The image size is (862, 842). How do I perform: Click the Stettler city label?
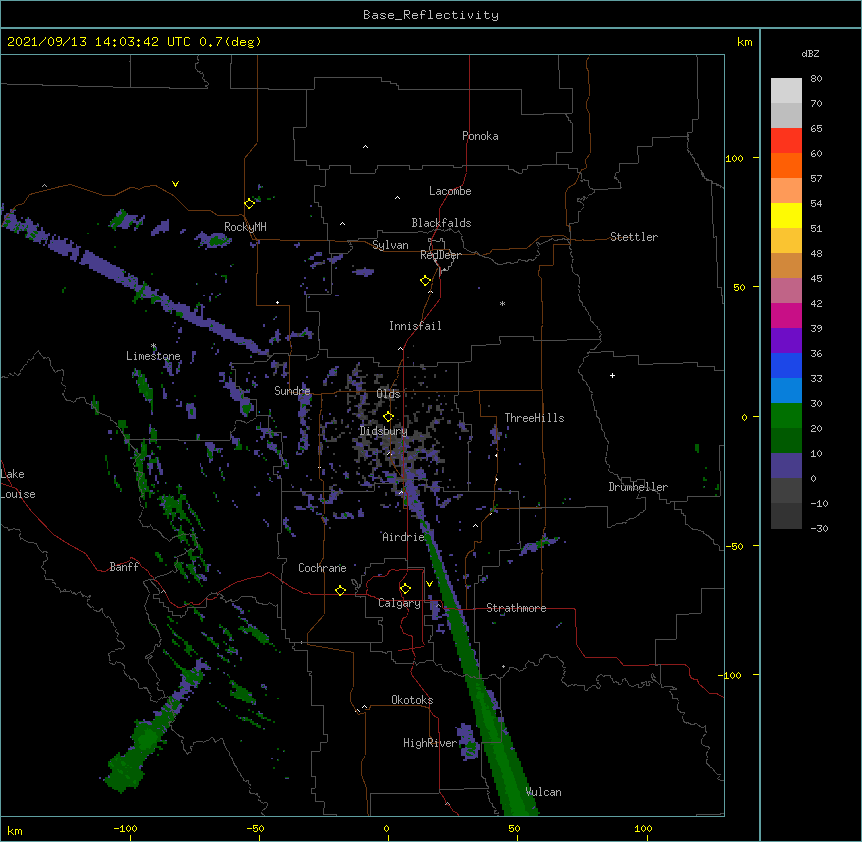(634, 237)
